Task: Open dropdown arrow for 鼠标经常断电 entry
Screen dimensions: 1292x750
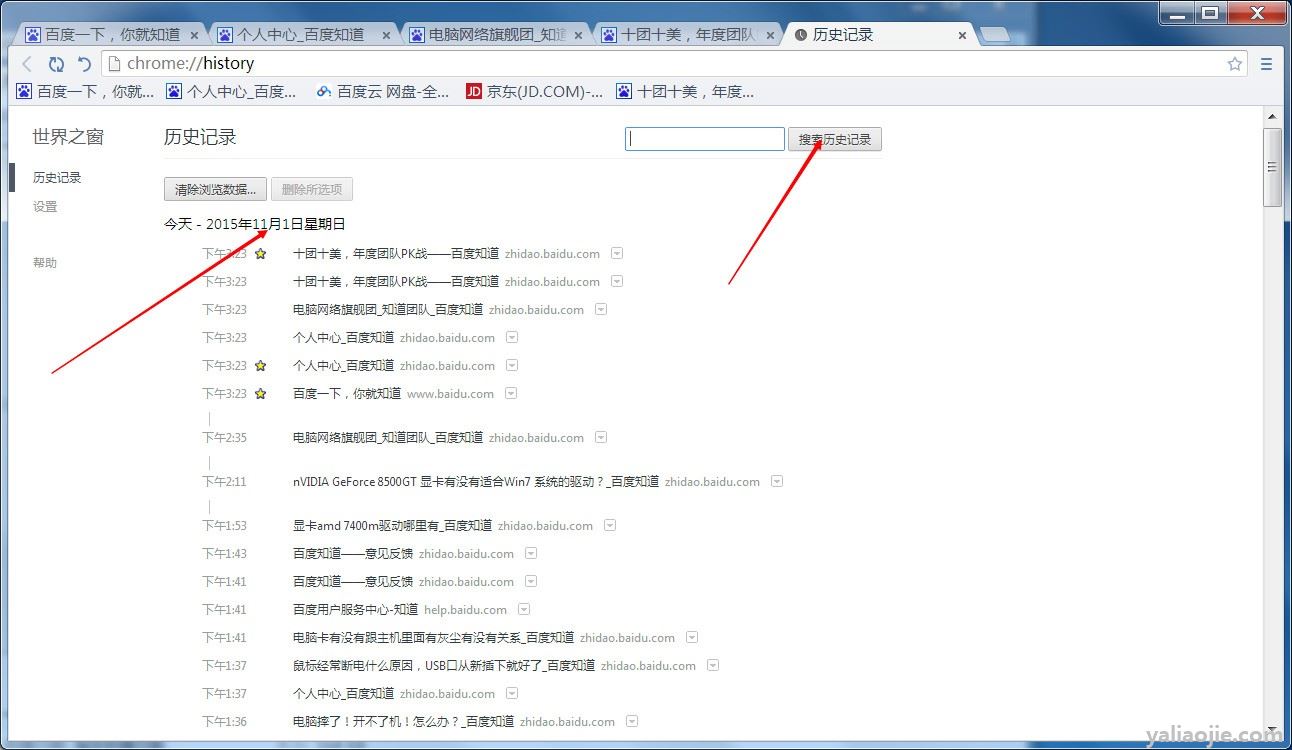Action: (713, 665)
